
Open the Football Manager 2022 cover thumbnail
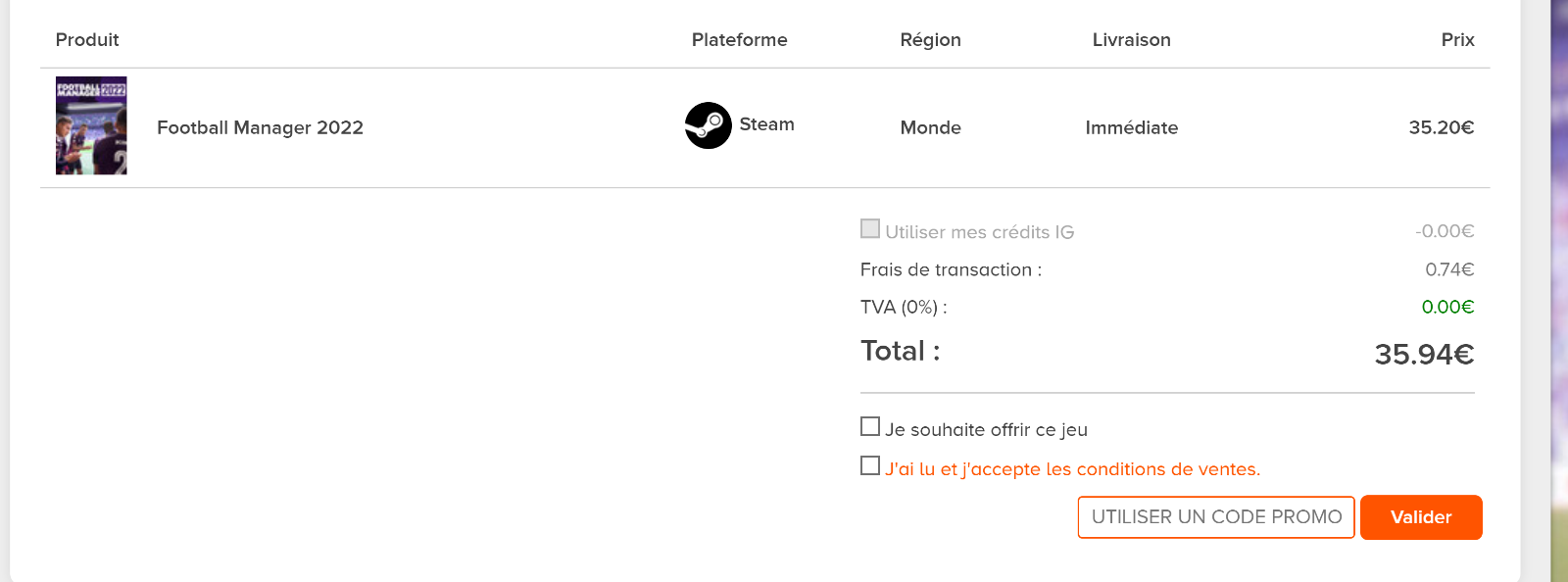91,125
